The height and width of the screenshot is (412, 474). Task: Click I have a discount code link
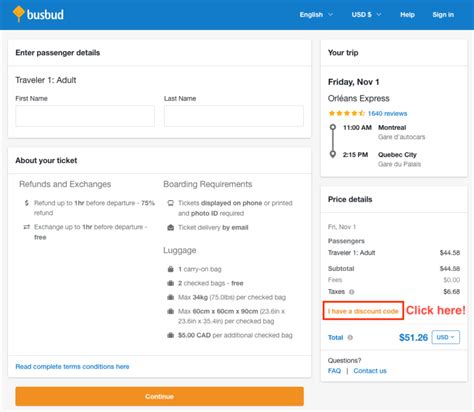pyautogui.click(x=363, y=311)
